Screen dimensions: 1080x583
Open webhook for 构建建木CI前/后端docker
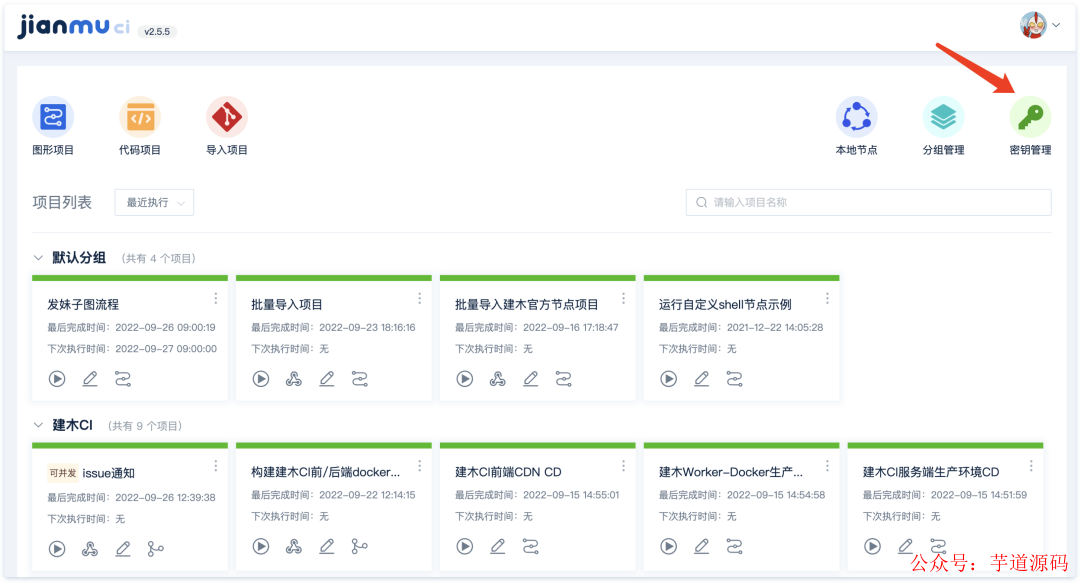point(294,546)
